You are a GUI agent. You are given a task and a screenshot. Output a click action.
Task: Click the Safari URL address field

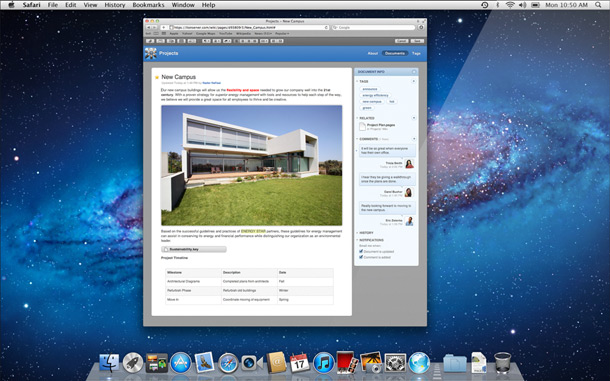[249, 28]
